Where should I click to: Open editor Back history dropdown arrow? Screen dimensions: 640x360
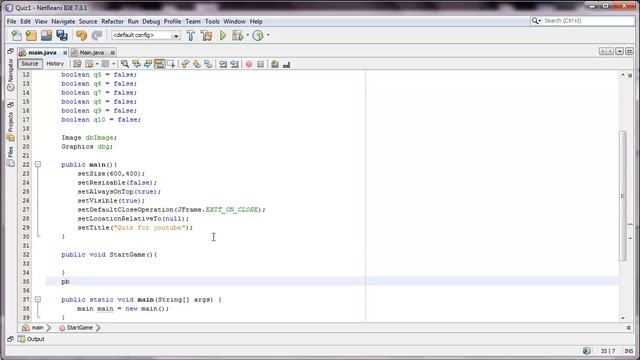97,64
